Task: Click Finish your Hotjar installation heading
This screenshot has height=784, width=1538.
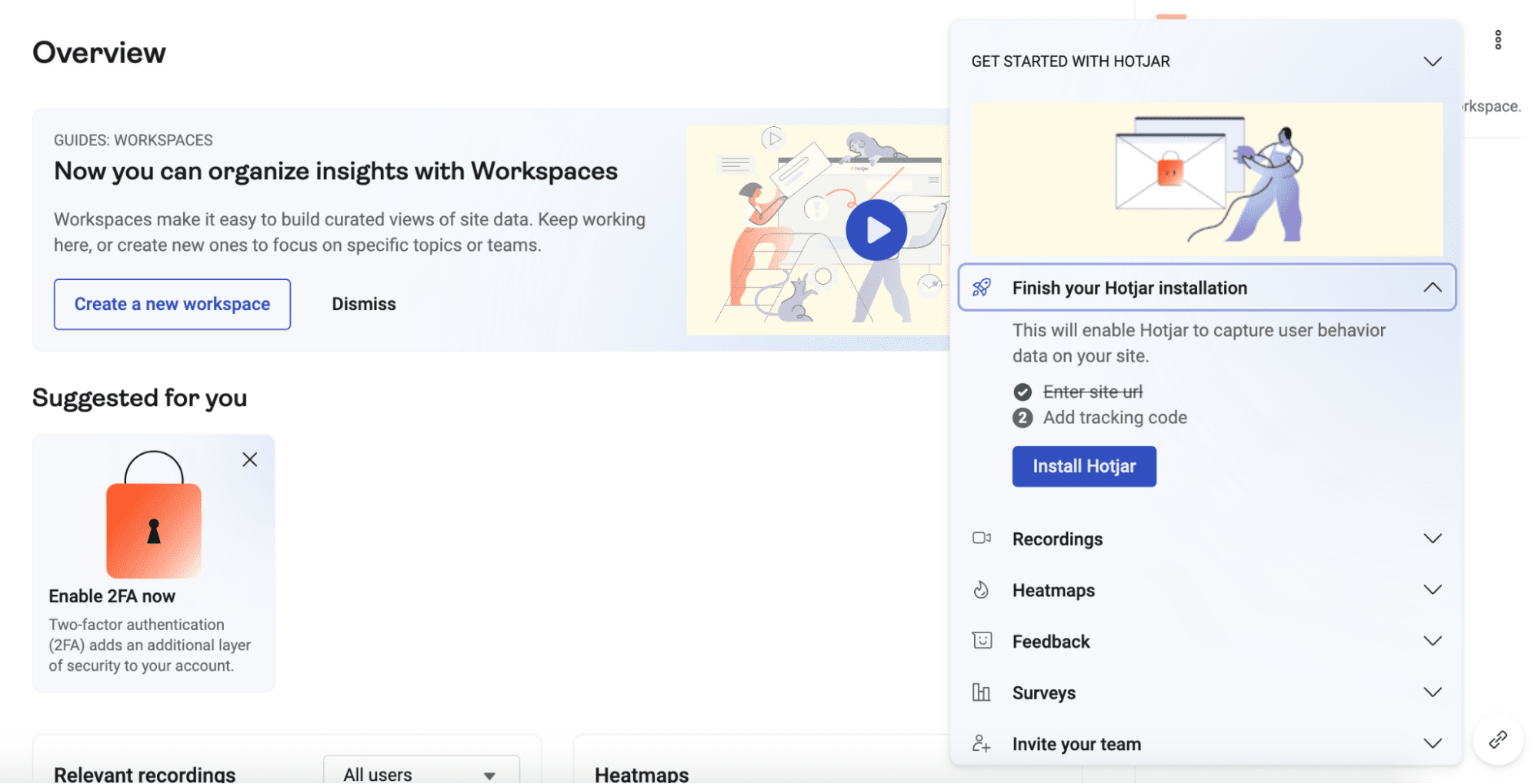Action: (1129, 288)
